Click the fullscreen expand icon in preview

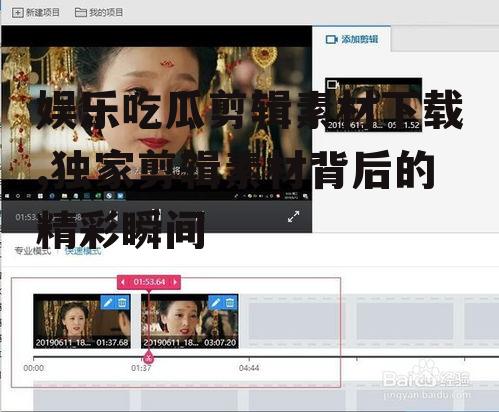[293, 217]
